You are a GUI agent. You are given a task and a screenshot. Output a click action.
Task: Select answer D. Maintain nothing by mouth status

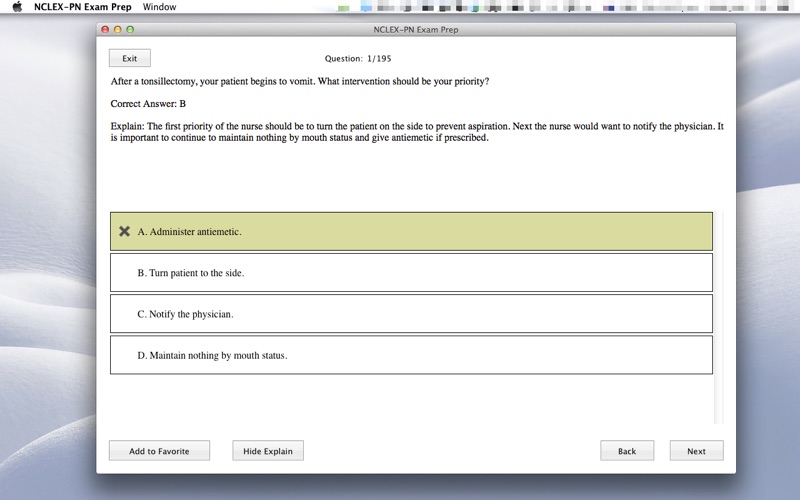tap(411, 355)
